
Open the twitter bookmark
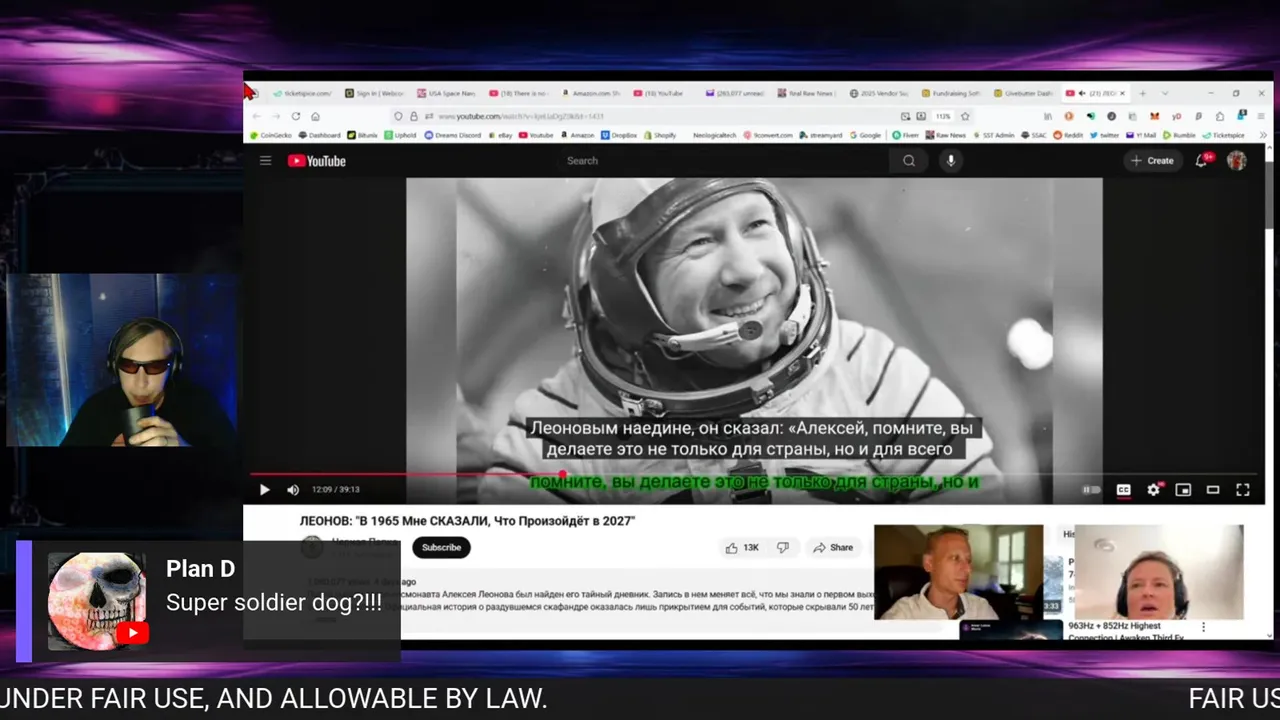[x=1105, y=135]
